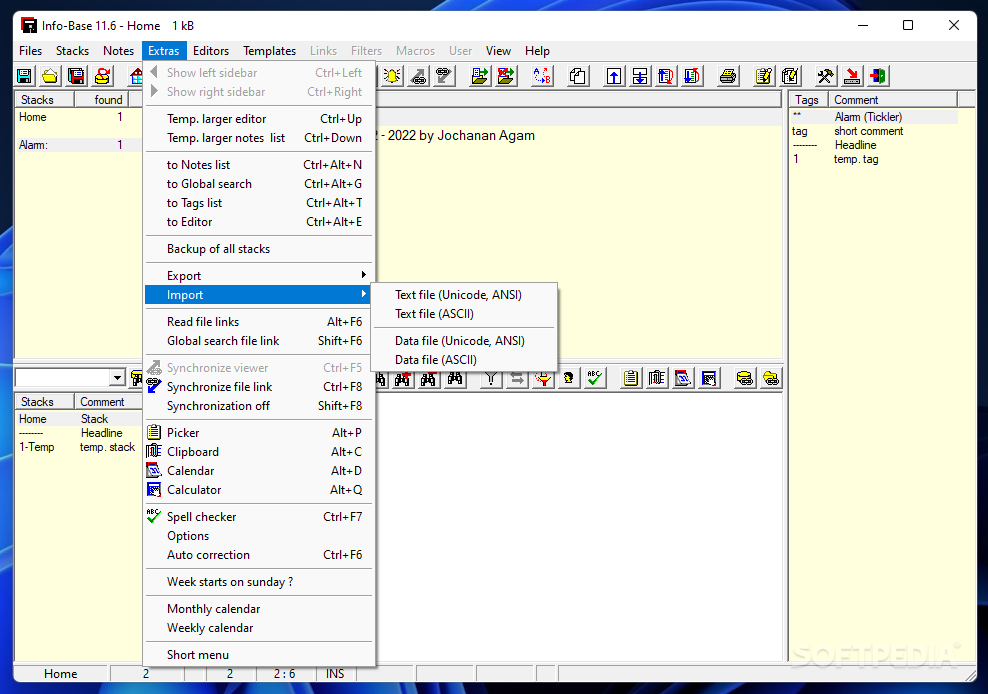Screen dimensions: 988x694
Task: Turn Synchronization off in Extras menu
Action: [x=259, y=406]
